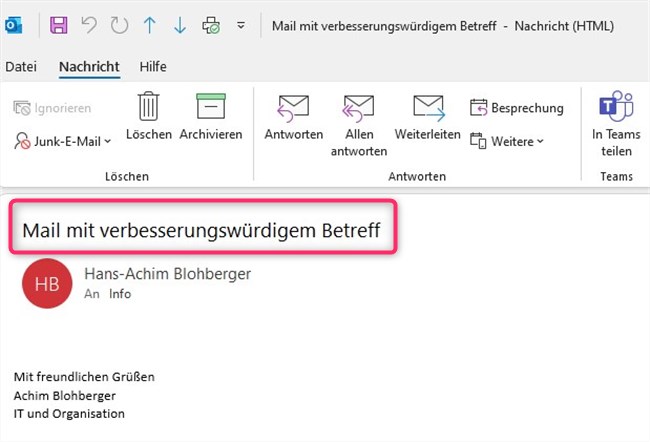This screenshot has width=650, height=442.
Task: Click the Weitere icon with phone symbol
Action: (478, 141)
